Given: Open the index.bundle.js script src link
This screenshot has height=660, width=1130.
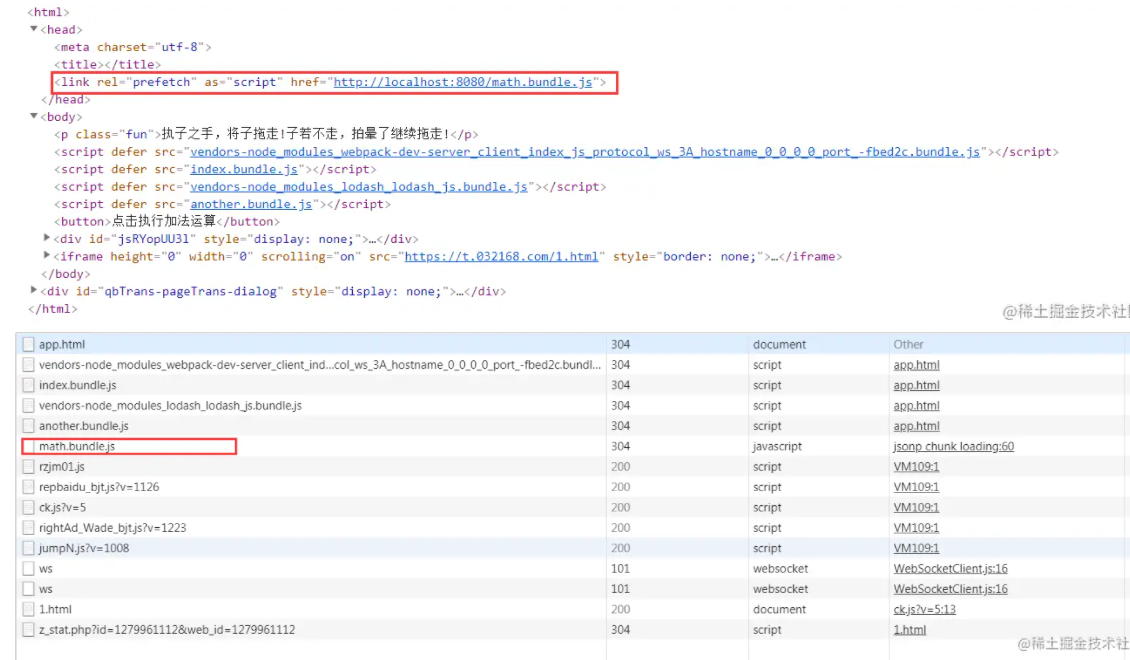Looking at the screenshot, I should coord(244,169).
